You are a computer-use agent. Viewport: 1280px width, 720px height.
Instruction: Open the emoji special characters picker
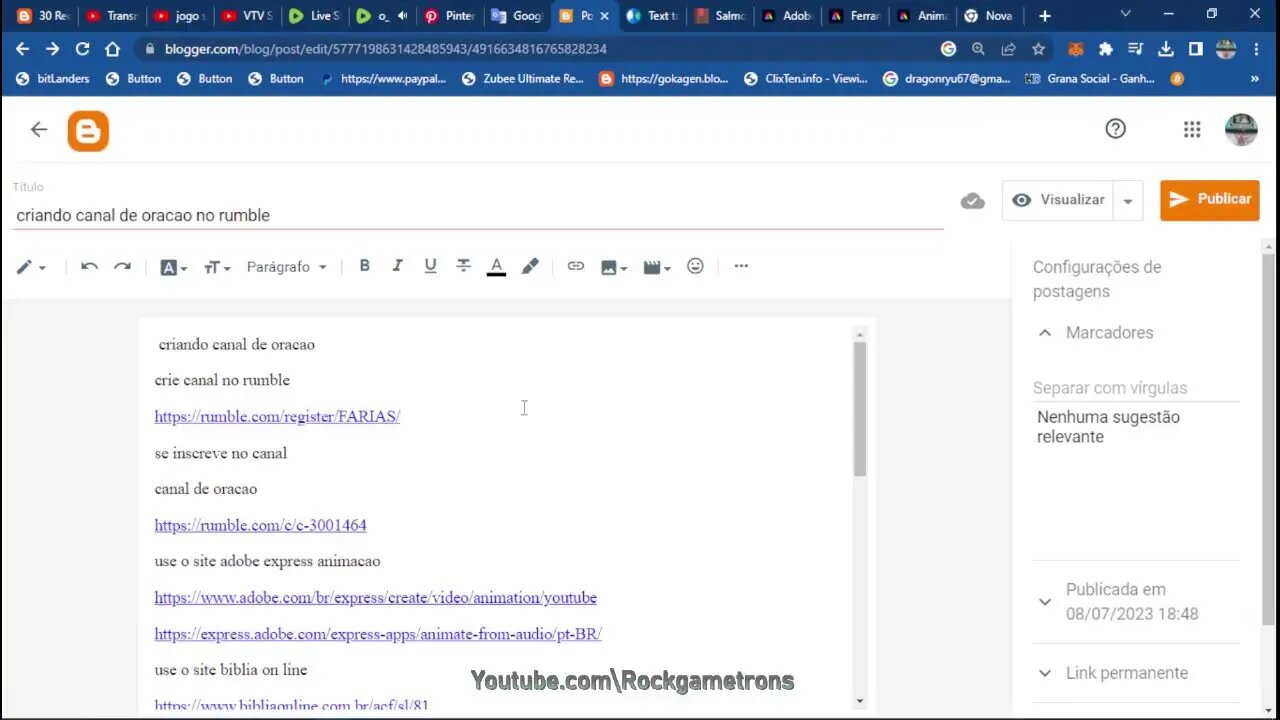(x=696, y=266)
